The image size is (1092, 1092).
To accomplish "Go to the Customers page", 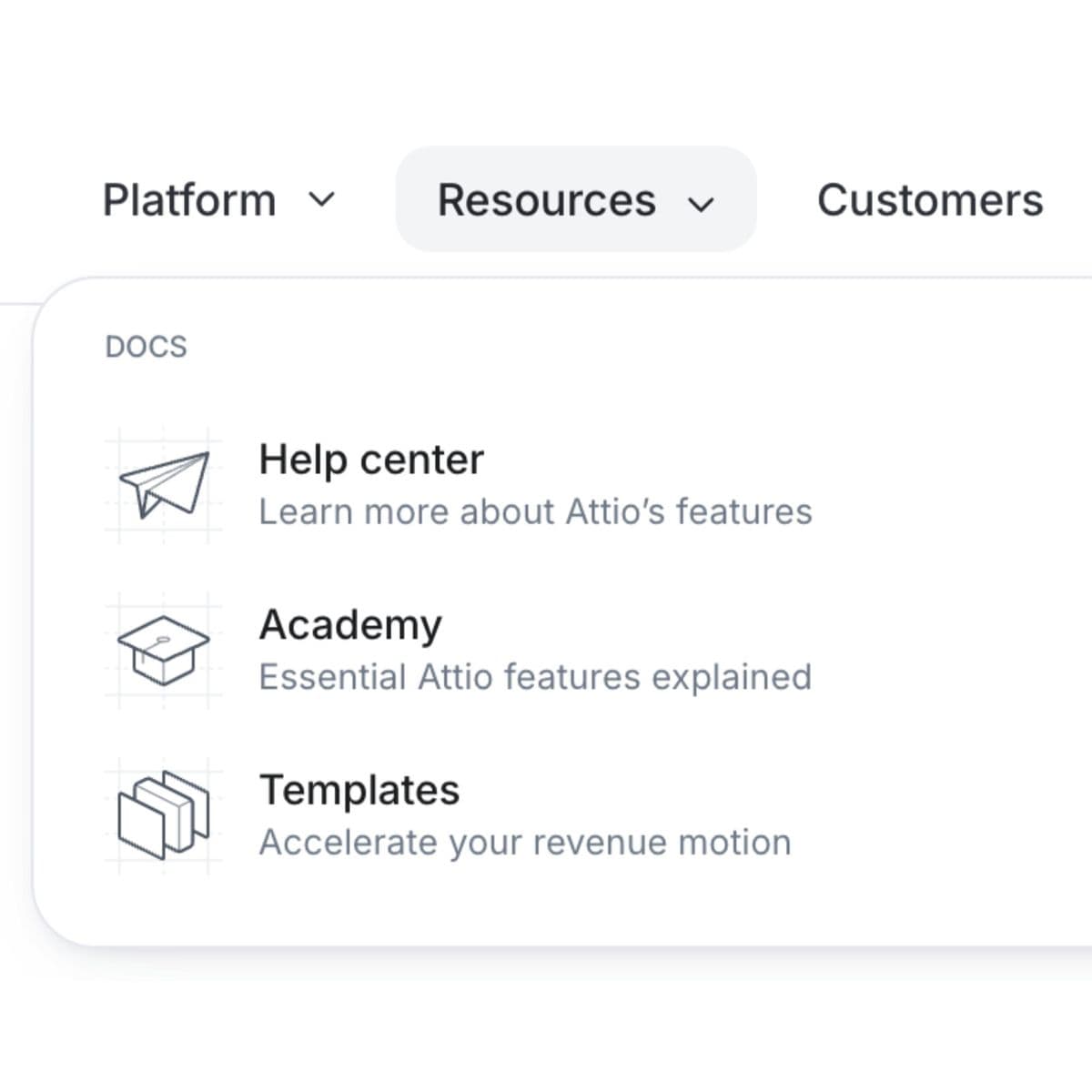I will [930, 199].
